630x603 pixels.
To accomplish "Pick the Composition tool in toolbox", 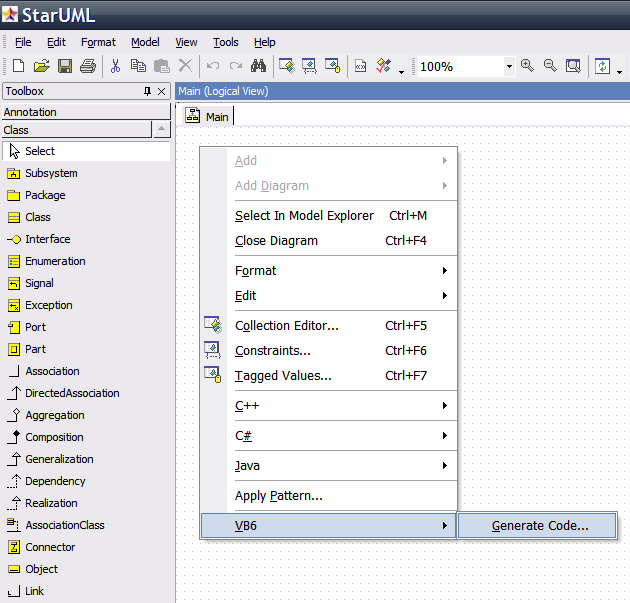I will pos(54,437).
